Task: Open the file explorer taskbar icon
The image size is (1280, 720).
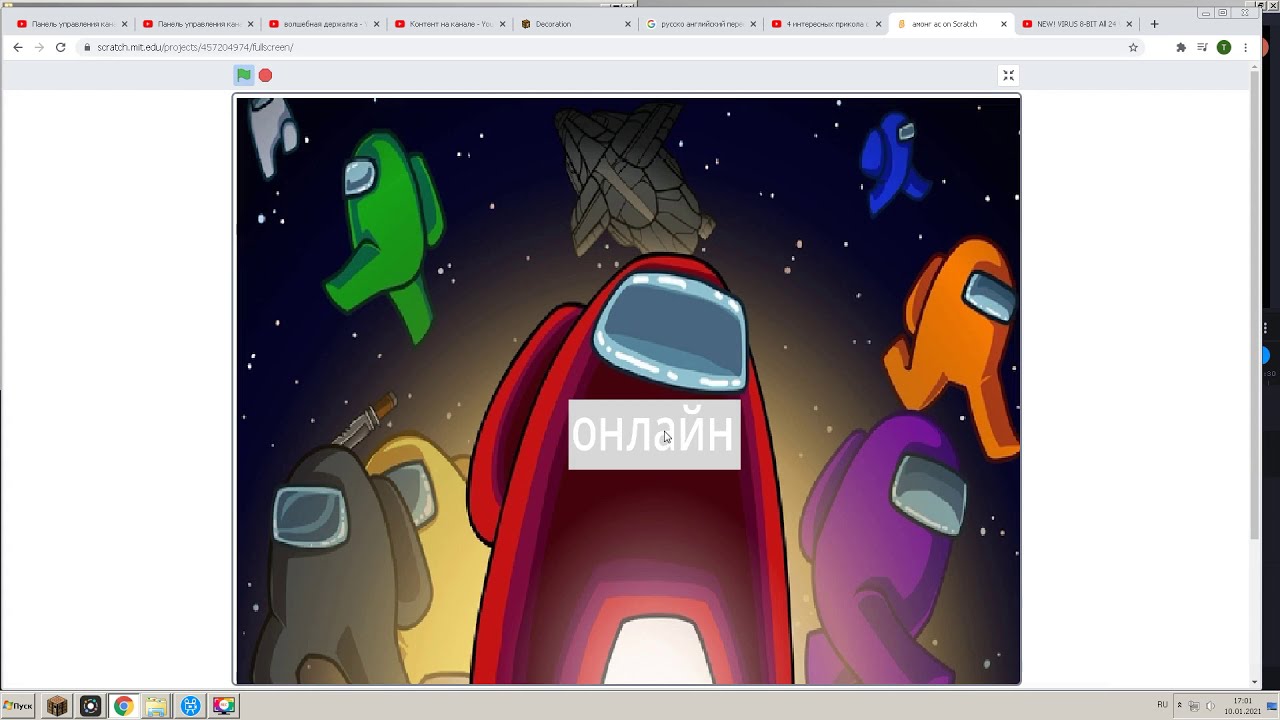Action: pos(155,706)
